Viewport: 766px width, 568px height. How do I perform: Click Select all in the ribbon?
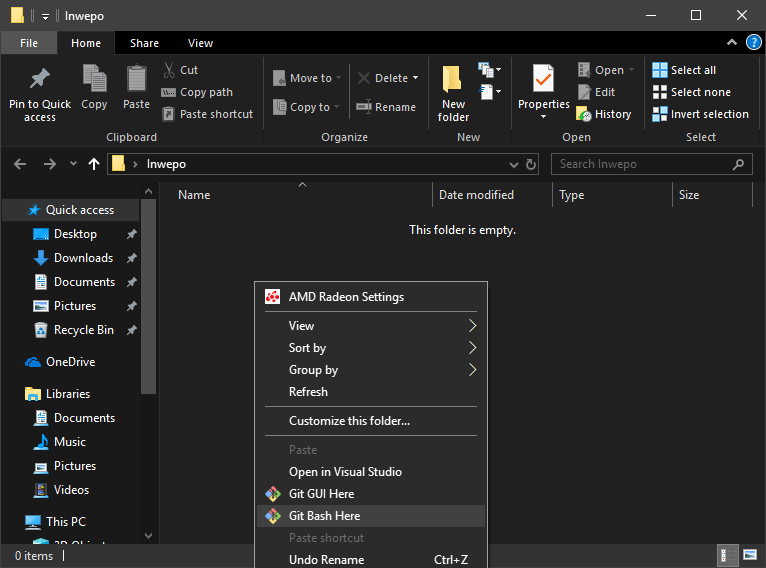click(692, 70)
